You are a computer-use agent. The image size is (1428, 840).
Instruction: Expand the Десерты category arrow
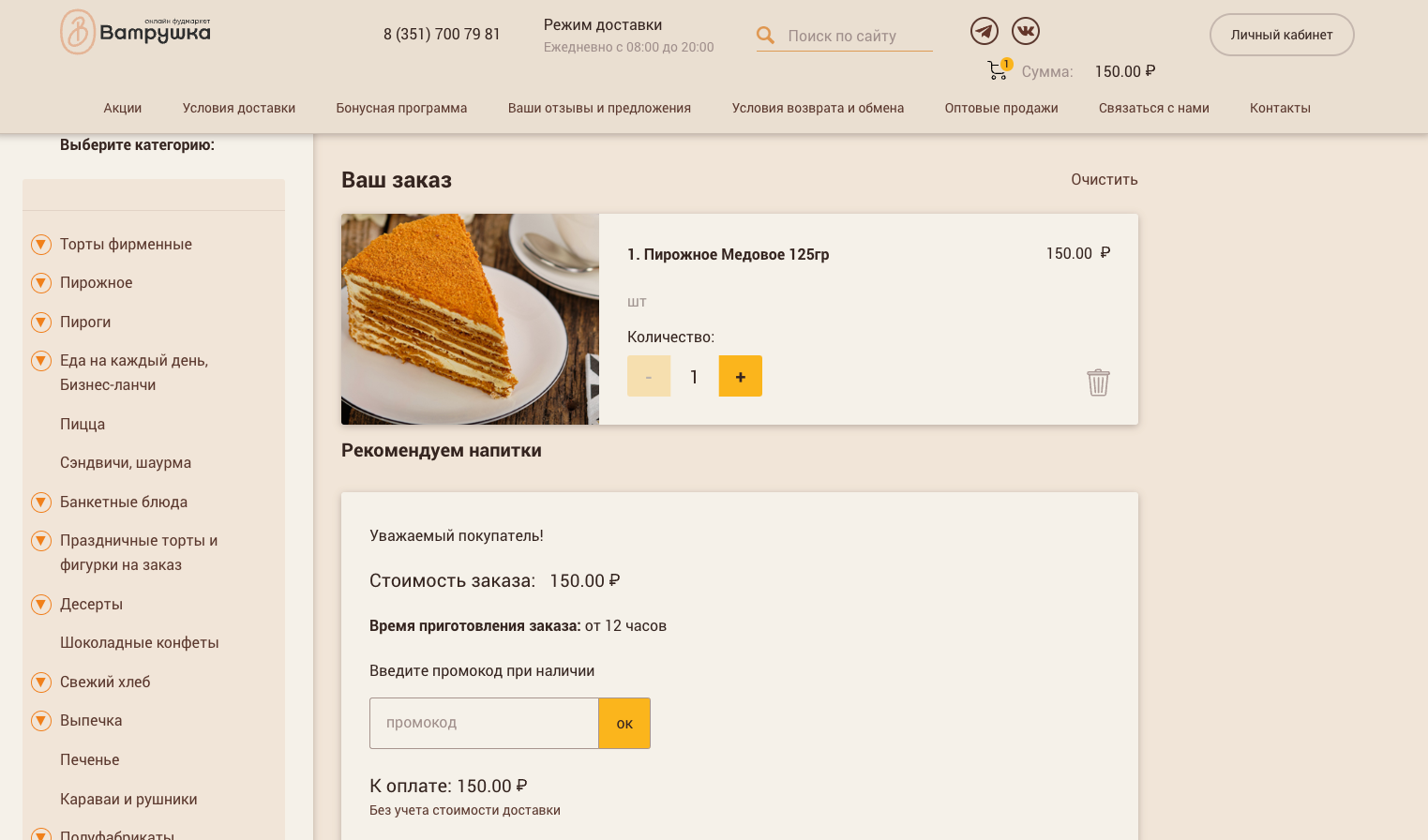point(41,605)
